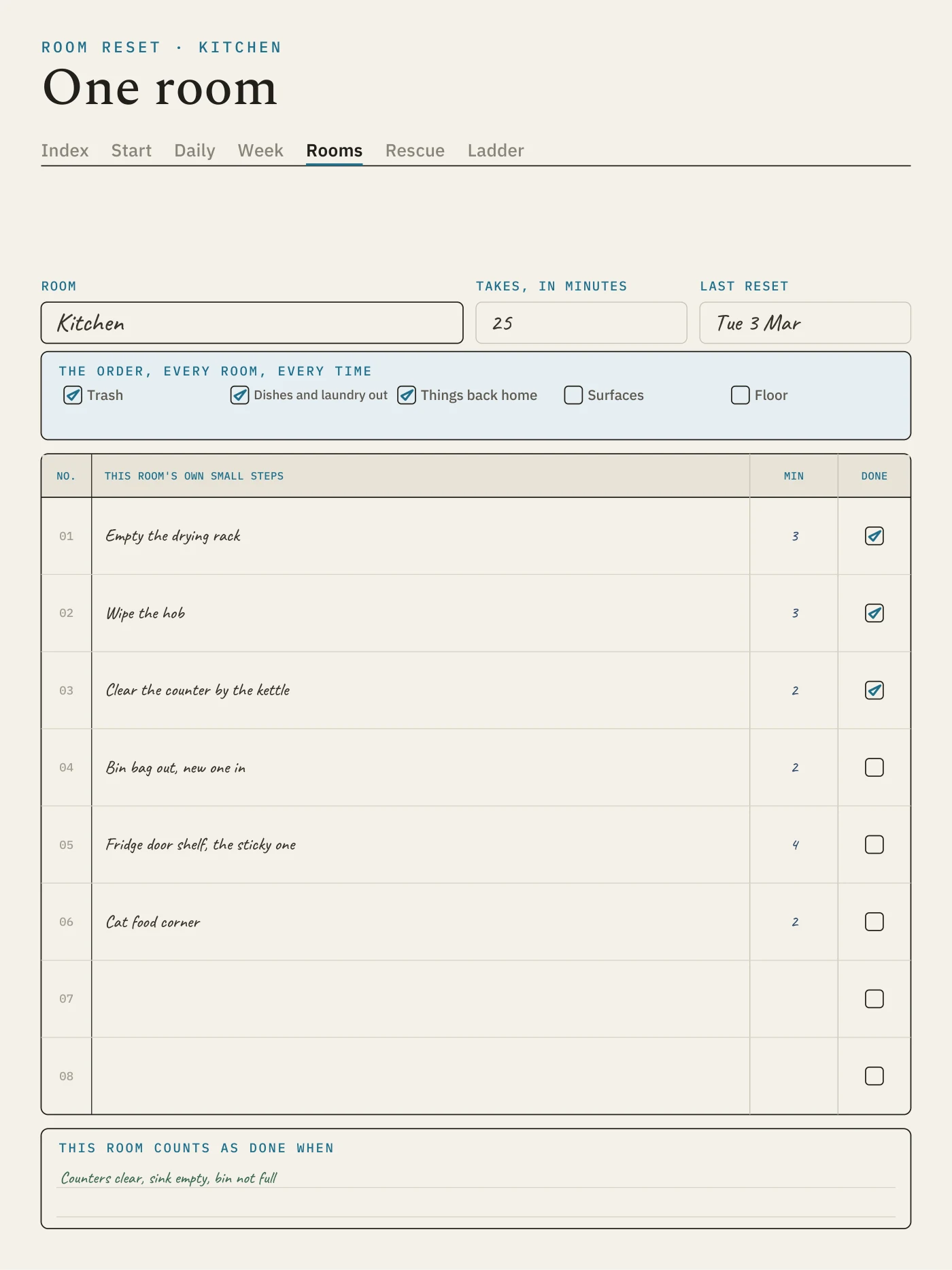
Task: Uncheck the Trash checkbox
Action: click(73, 395)
